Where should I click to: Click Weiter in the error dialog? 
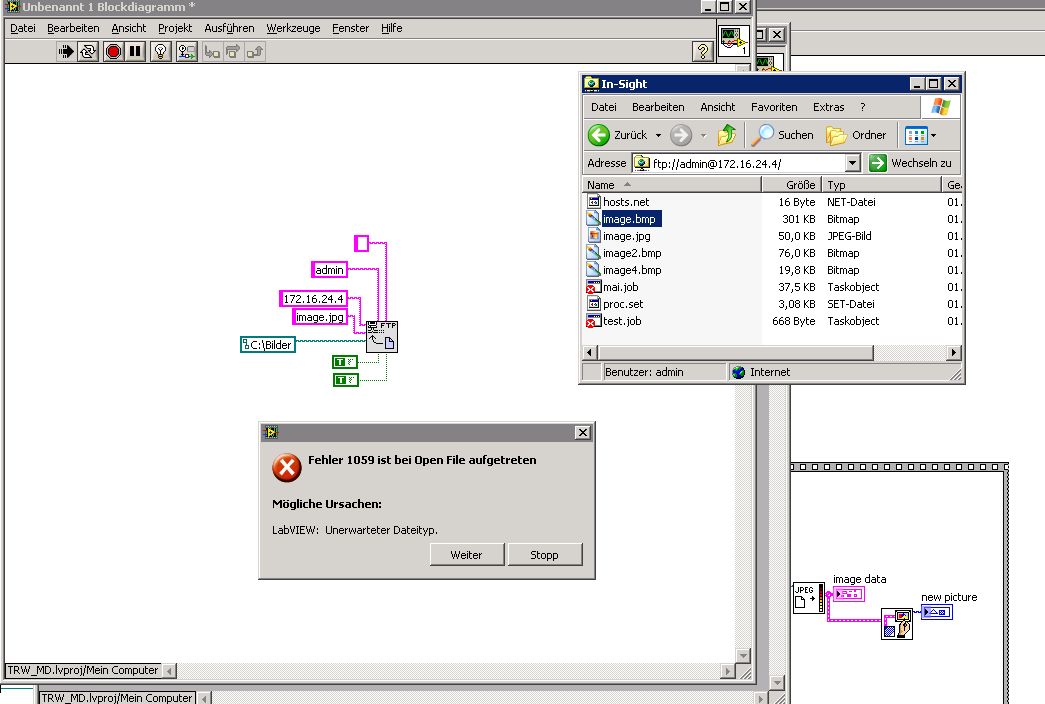467,555
